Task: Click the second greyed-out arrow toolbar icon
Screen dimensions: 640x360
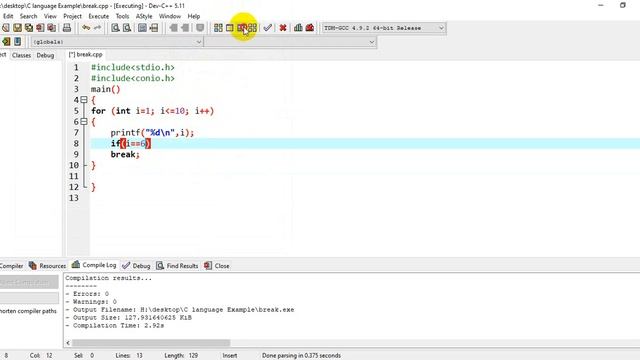Action: tap(185, 28)
